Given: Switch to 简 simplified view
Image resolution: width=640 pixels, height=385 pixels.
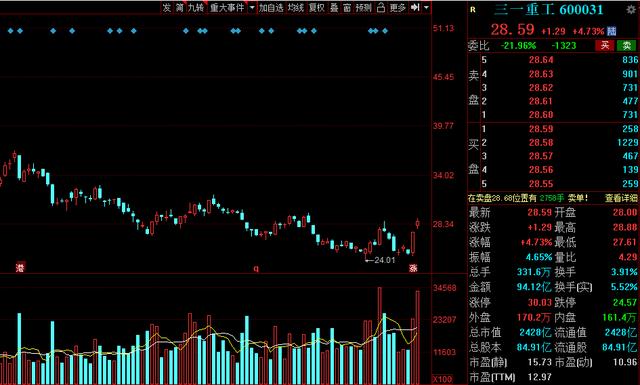Looking at the screenshot, I should (x=179, y=7).
